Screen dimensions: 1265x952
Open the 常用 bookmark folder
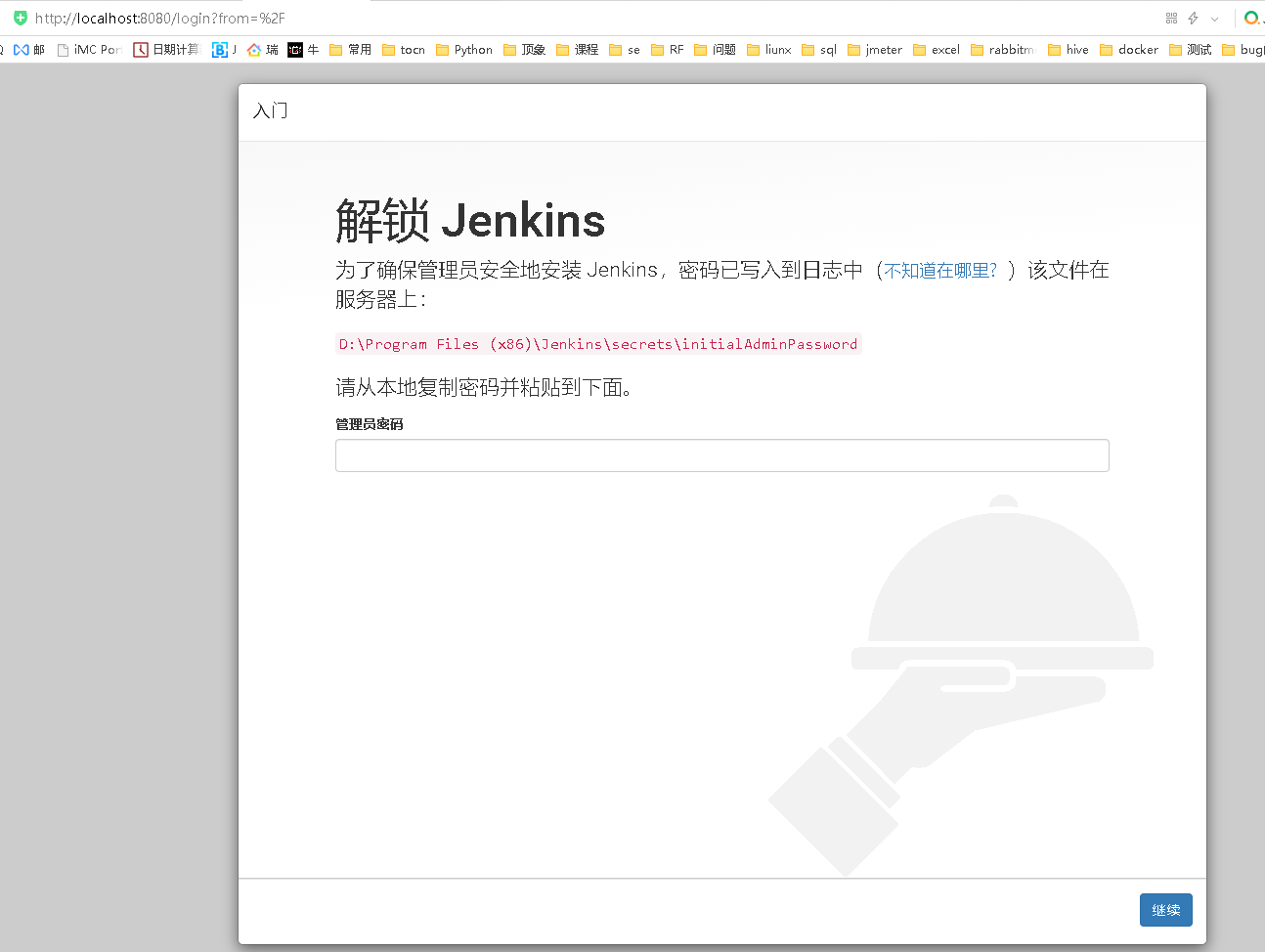tap(350, 50)
